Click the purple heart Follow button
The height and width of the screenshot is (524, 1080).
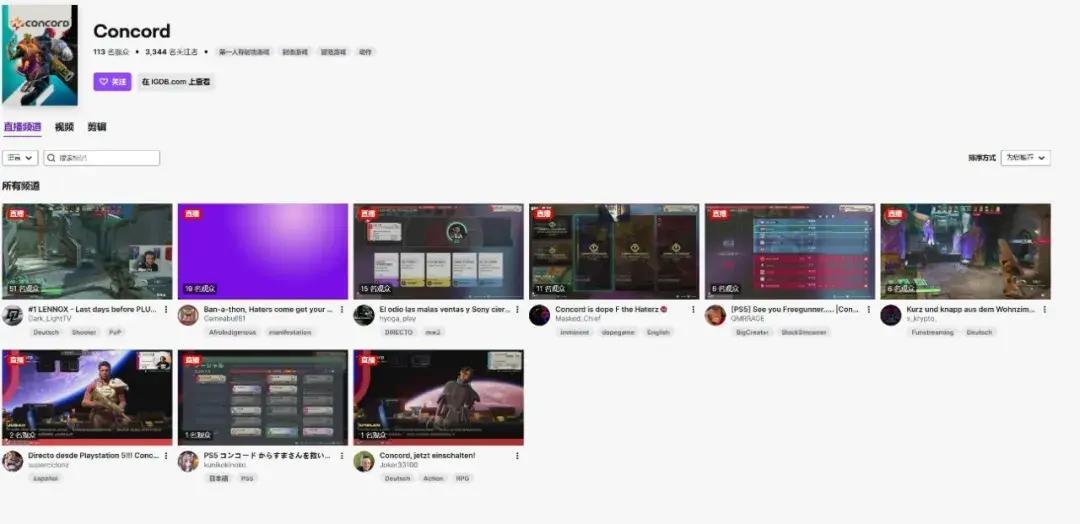[x=112, y=82]
